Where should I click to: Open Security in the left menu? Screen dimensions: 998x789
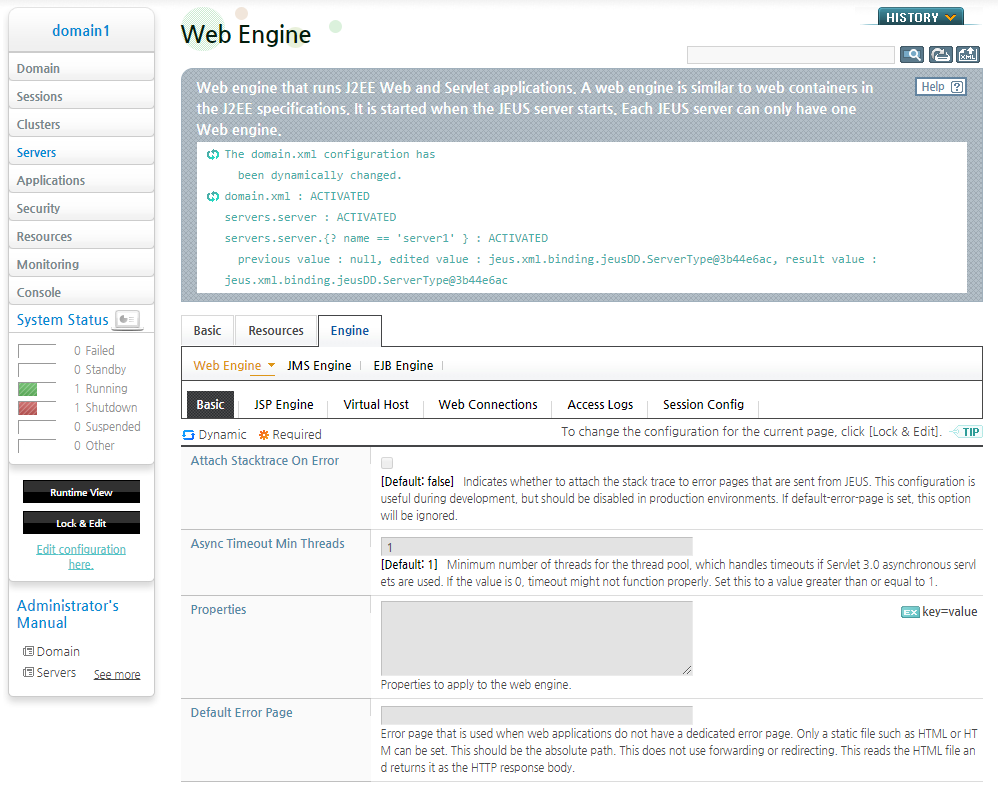click(x=81, y=208)
